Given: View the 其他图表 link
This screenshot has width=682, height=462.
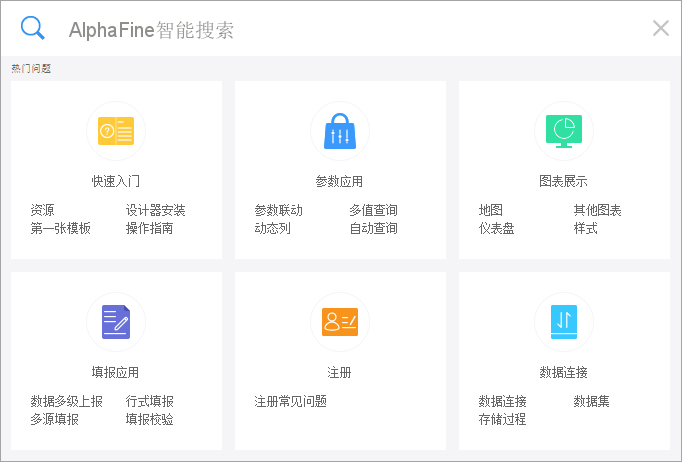Looking at the screenshot, I should coord(597,211).
